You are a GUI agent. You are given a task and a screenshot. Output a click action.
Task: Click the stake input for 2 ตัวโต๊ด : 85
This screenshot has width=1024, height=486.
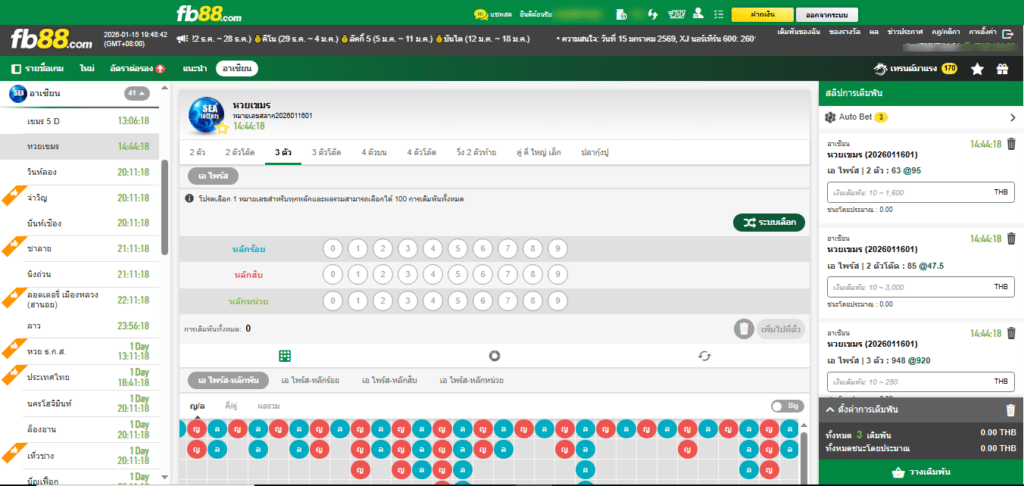921,287
